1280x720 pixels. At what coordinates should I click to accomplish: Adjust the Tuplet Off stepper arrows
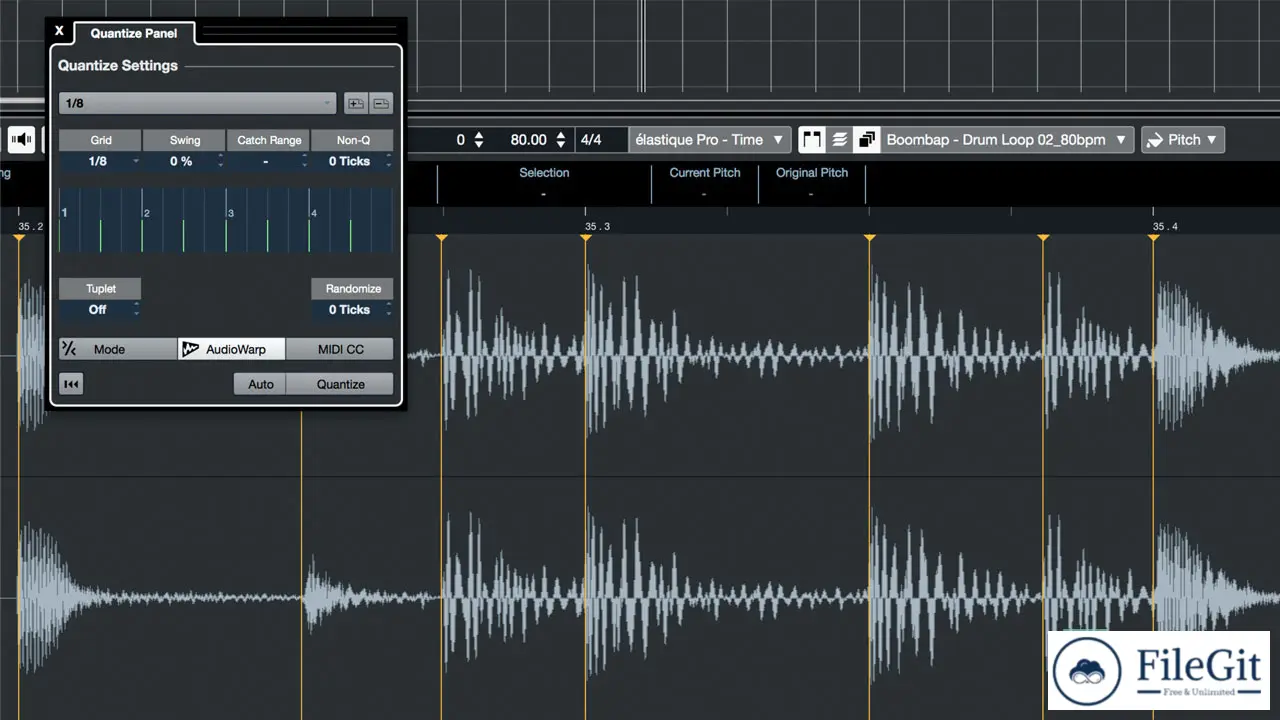click(x=136, y=310)
